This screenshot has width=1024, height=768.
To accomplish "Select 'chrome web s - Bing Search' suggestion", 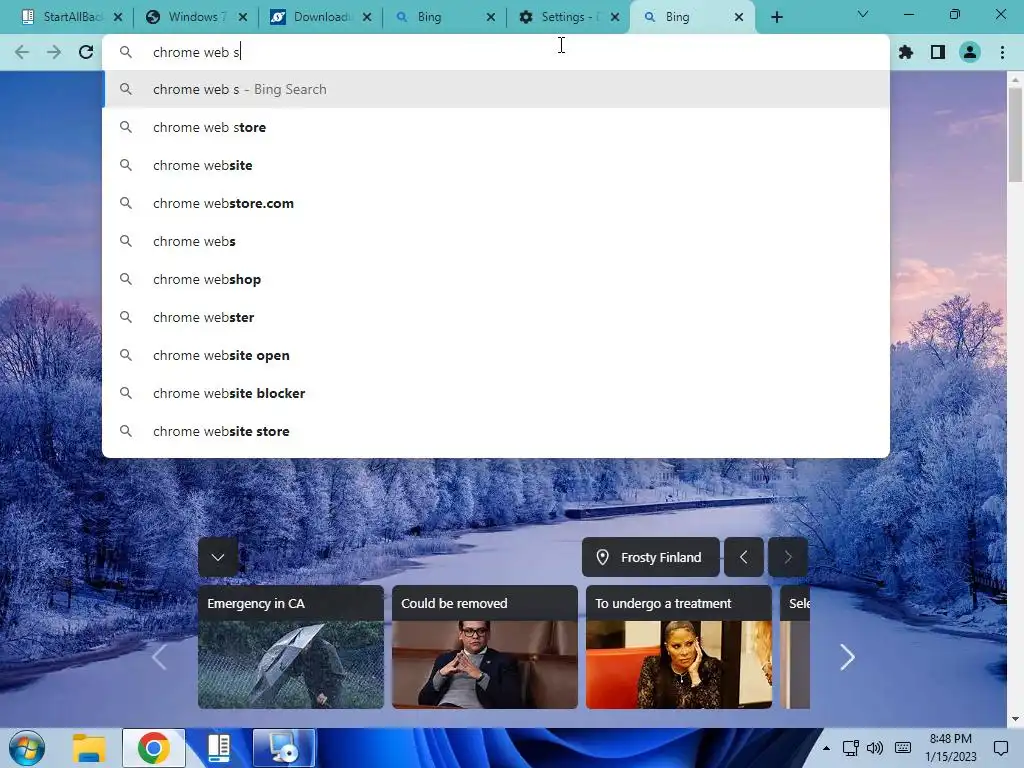I will pos(496,89).
